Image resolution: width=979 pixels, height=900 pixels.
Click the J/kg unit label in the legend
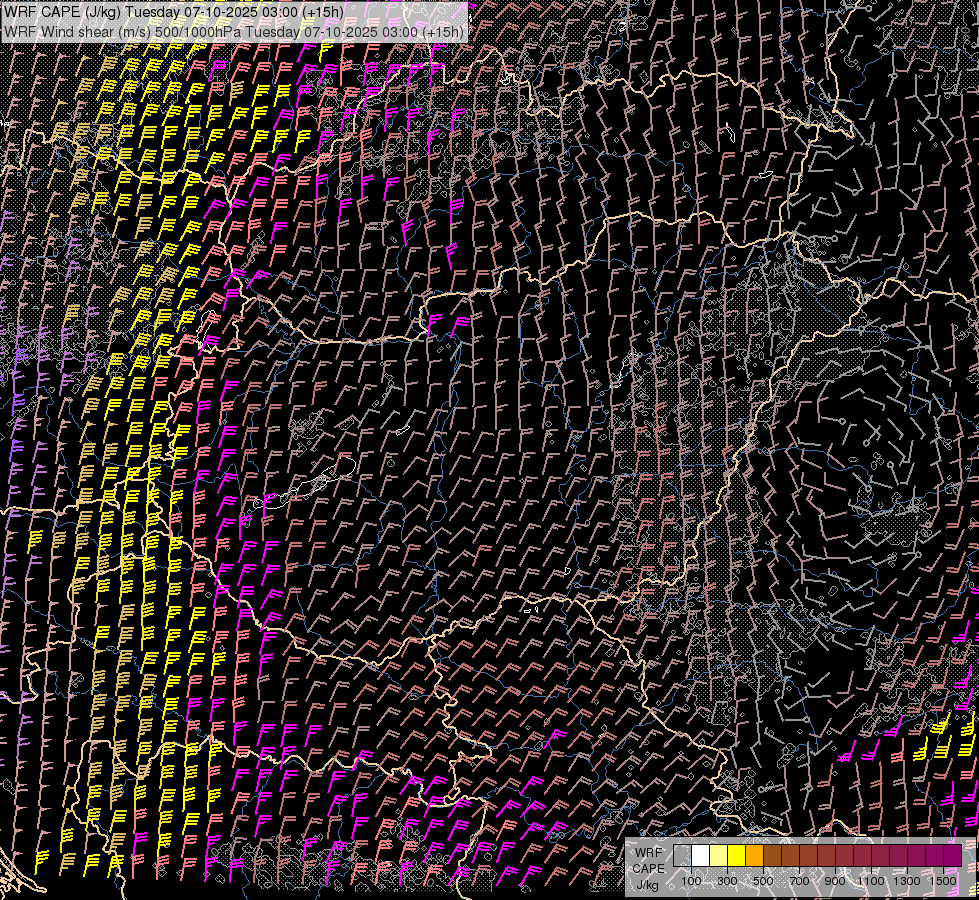(x=647, y=885)
